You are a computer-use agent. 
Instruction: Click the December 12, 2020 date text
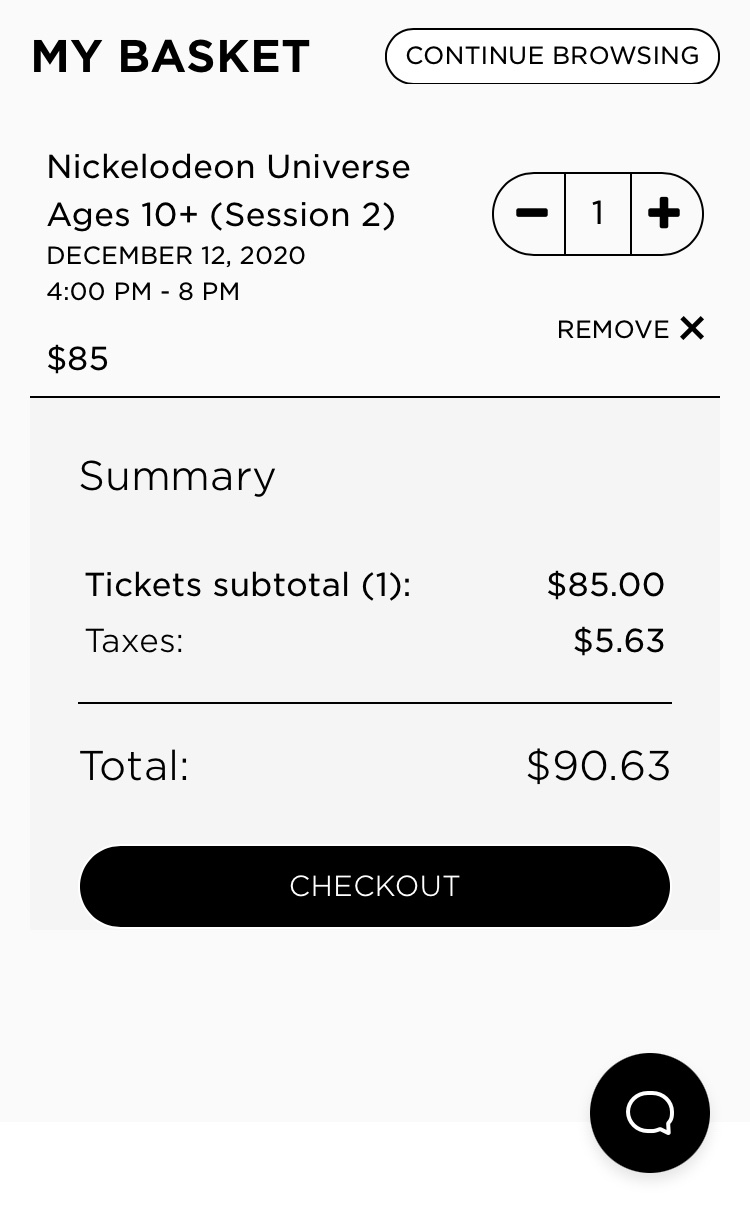coord(176,255)
